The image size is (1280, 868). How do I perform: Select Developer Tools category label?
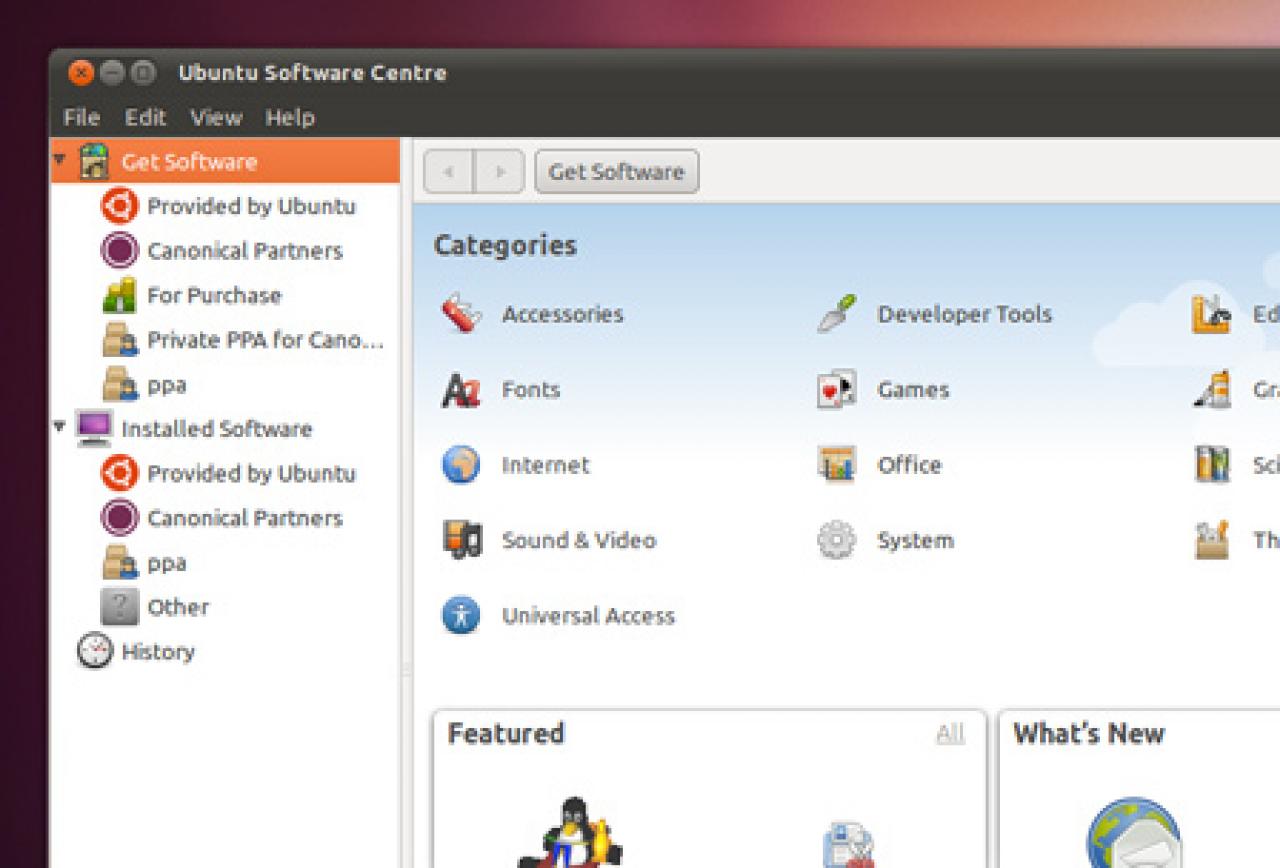tap(964, 314)
